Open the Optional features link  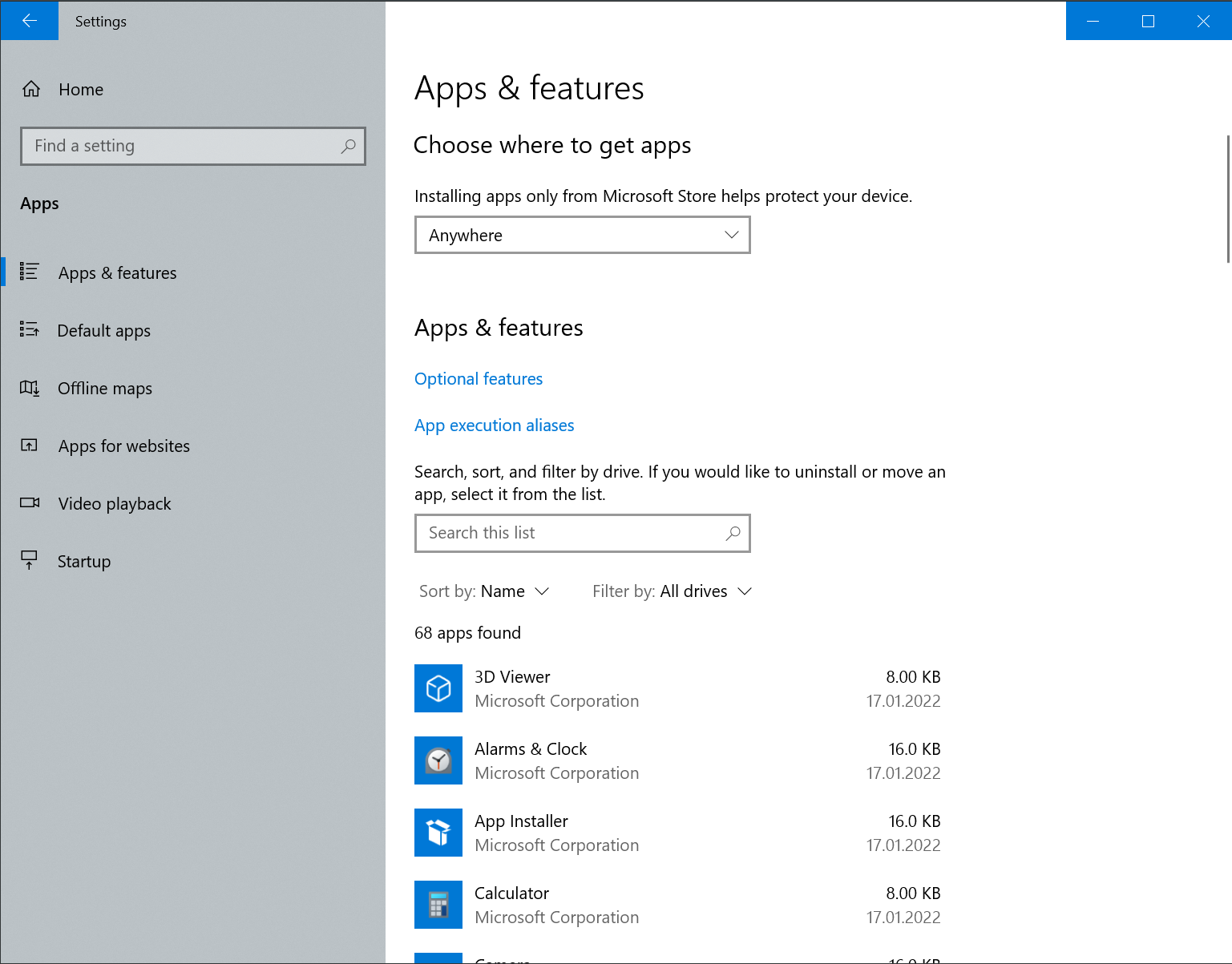pos(479,379)
